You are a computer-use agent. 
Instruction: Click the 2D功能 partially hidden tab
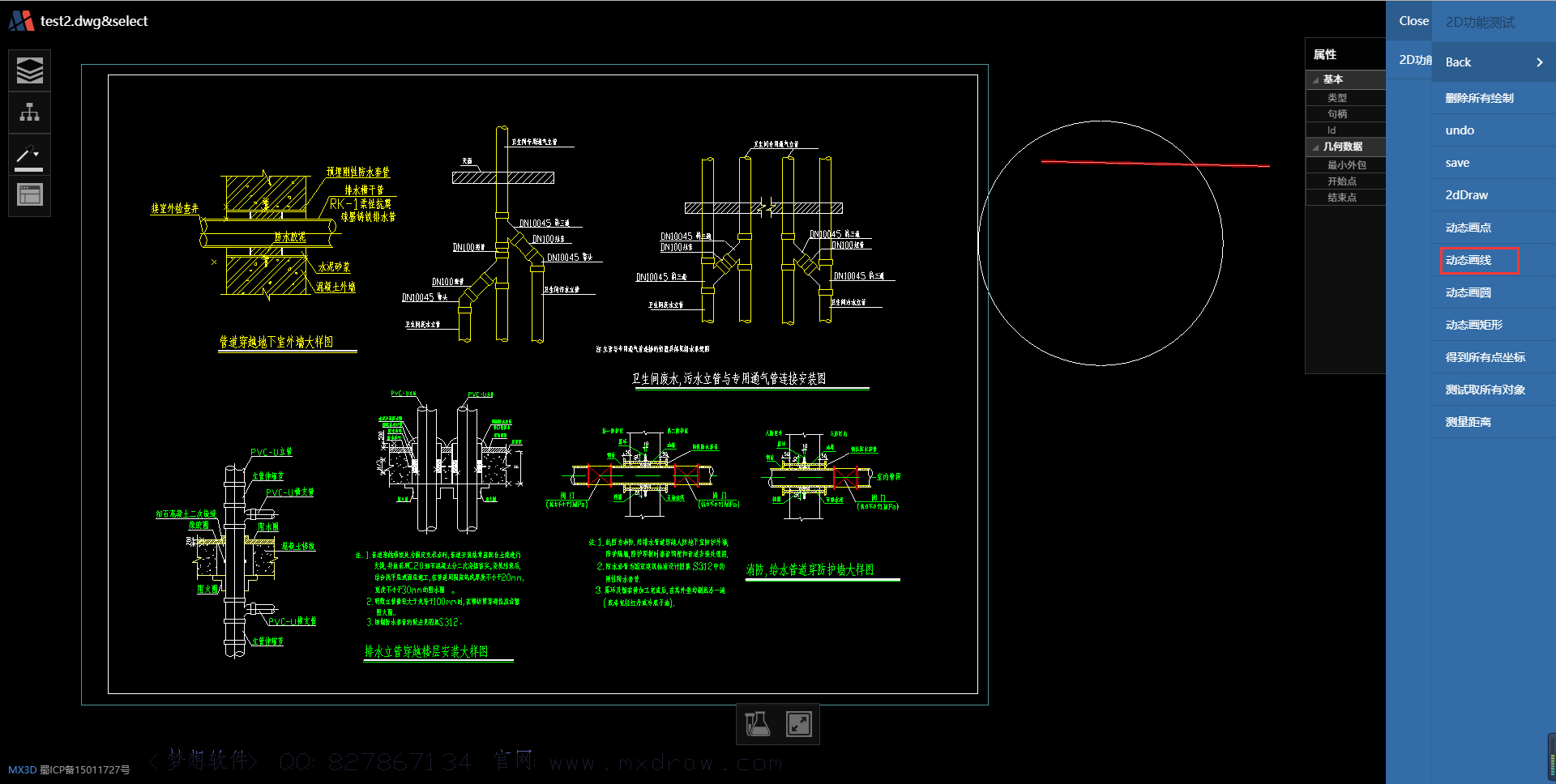coord(1415,60)
